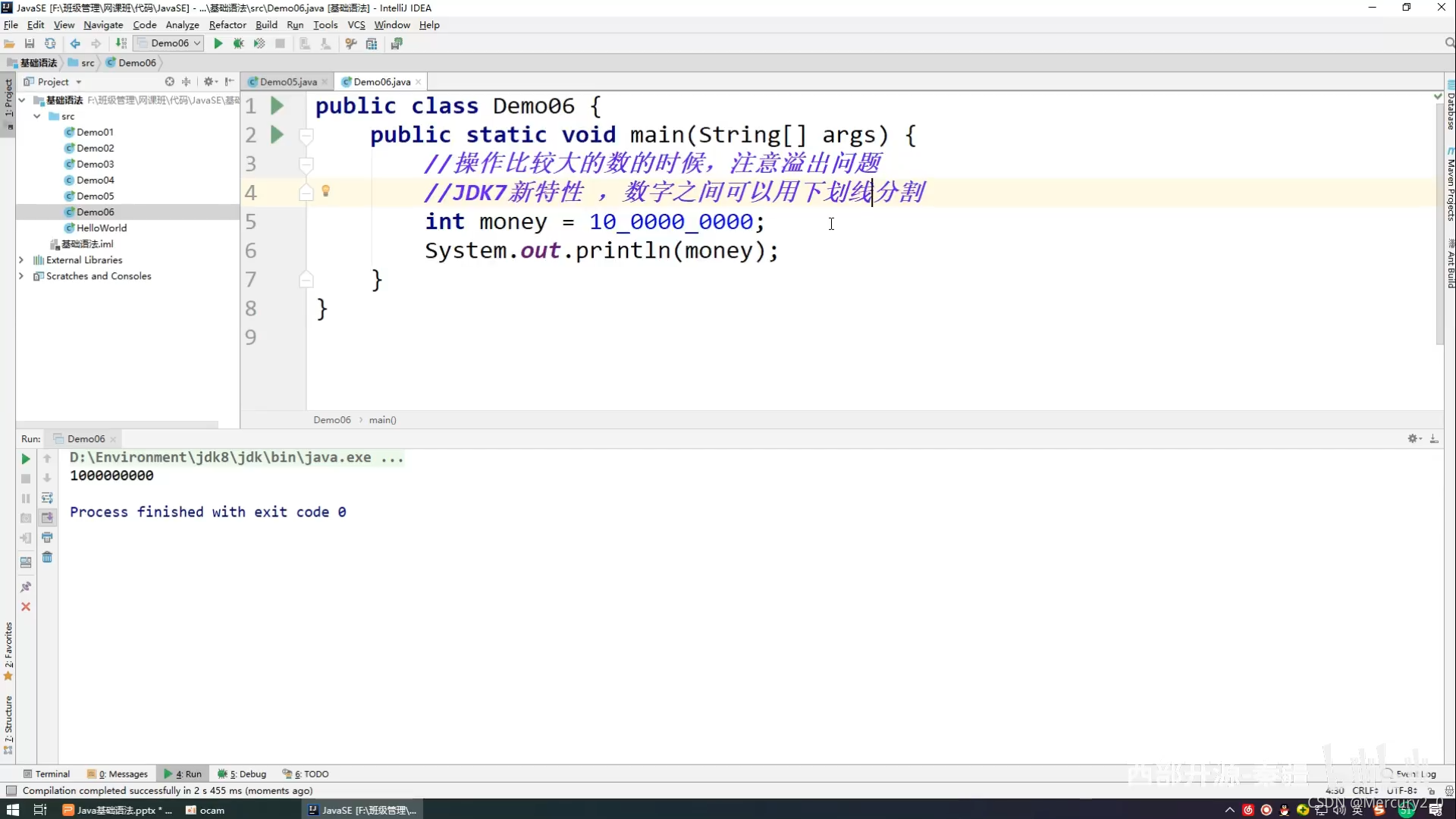Viewport: 1456px width, 819px height.
Task: Run Demo06 from the main toolbar
Action: pos(218,44)
